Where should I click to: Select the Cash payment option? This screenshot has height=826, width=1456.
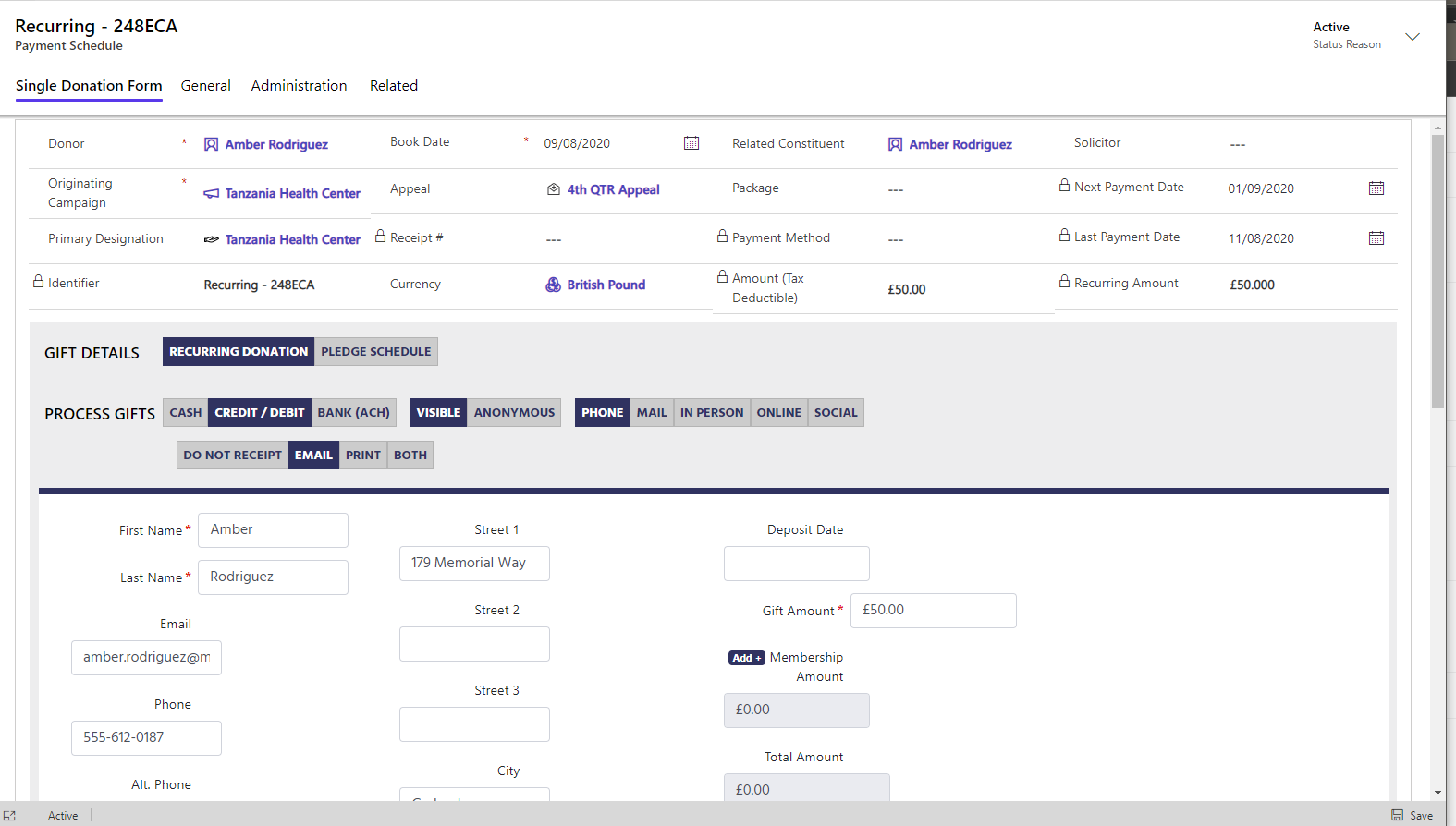point(185,413)
